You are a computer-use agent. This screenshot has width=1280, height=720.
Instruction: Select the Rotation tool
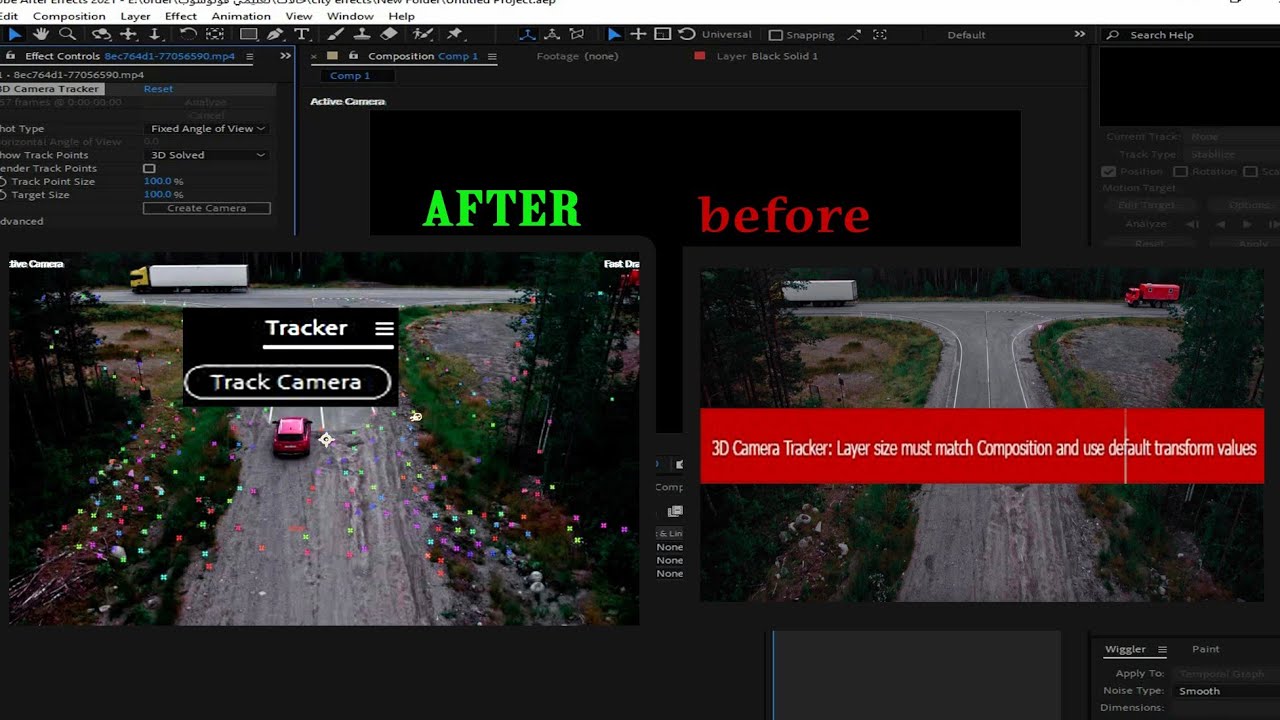pos(188,34)
